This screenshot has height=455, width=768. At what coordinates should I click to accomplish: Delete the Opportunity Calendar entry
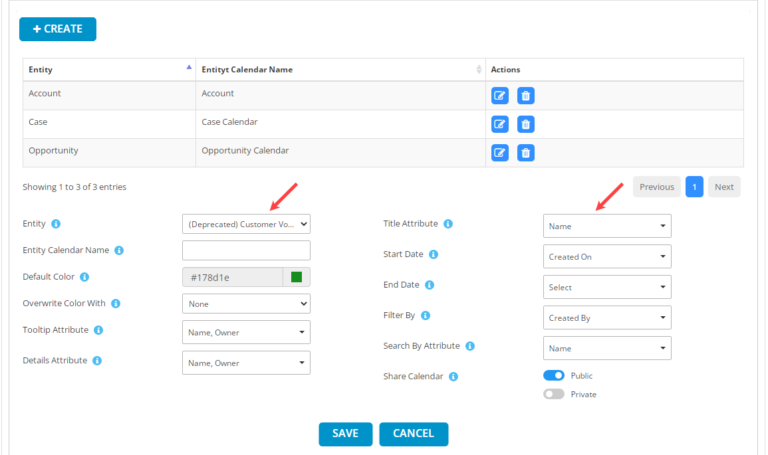point(526,153)
